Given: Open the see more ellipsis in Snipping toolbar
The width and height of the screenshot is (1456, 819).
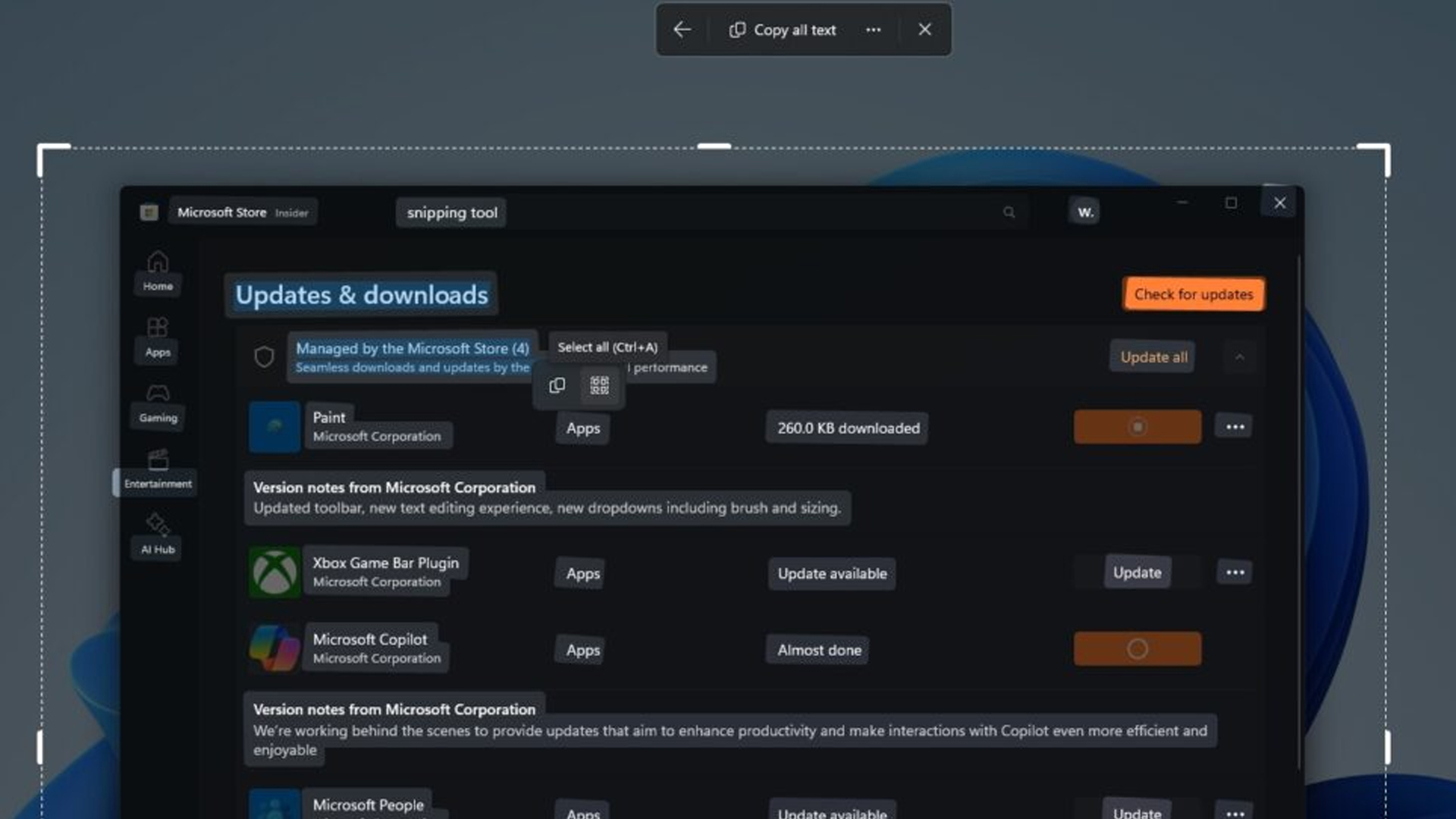Looking at the screenshot, I should pyautogui.click(x=874, y=30).
